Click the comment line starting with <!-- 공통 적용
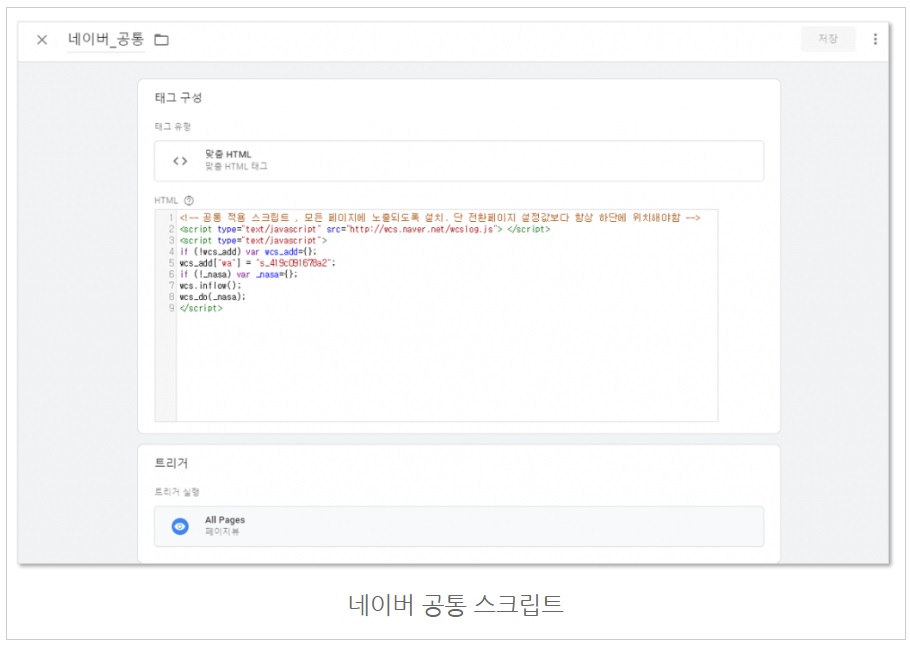The width and height of the screenshot is (910, 645). [440, 218]
